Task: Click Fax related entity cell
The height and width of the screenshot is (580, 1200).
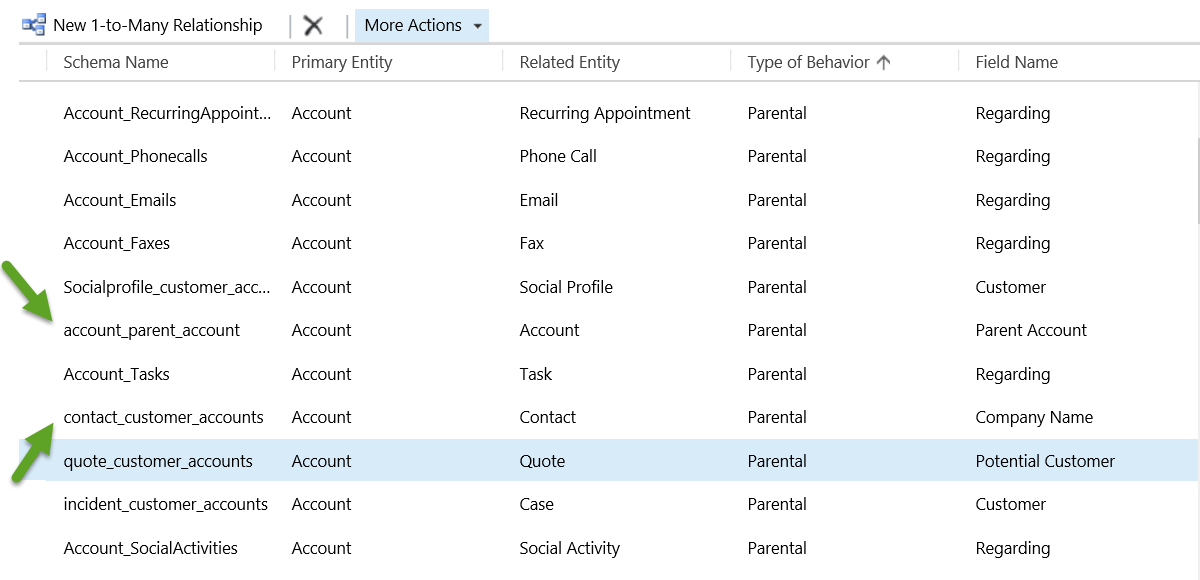Action: point(532,243)
